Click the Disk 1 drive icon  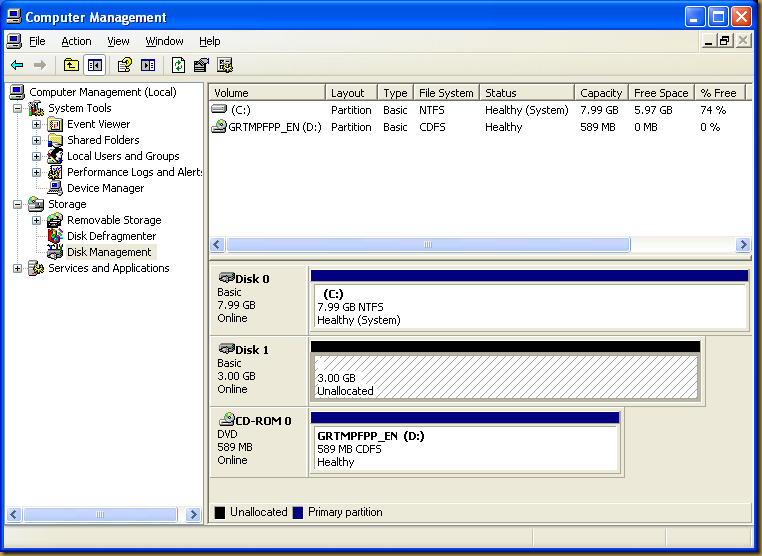click(x=226, y=349)
